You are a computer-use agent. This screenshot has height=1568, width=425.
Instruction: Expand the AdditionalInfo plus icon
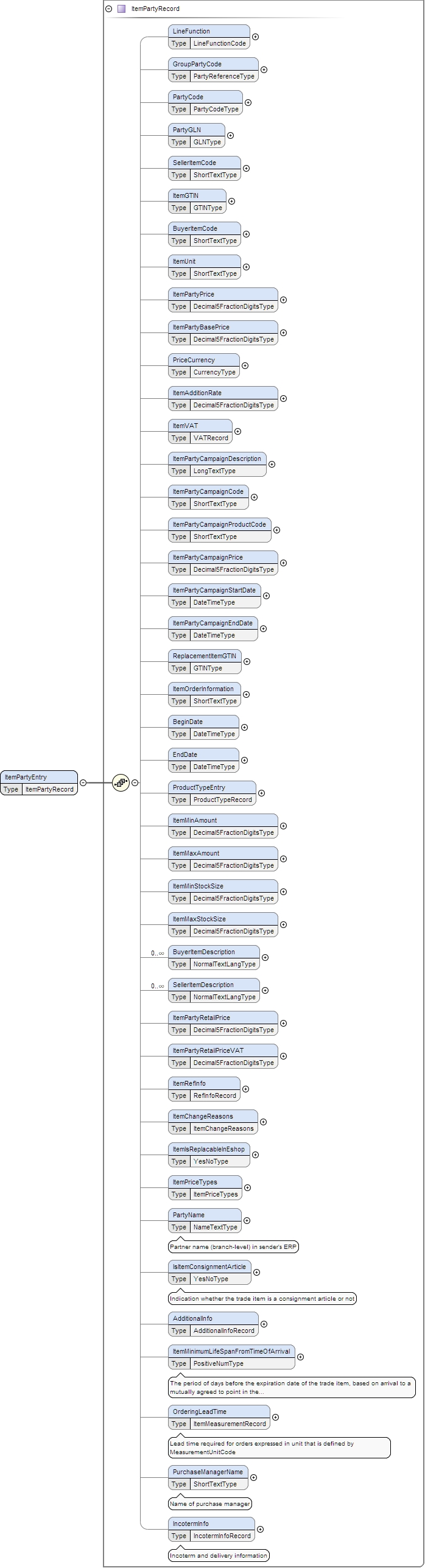coord(264,1324)
